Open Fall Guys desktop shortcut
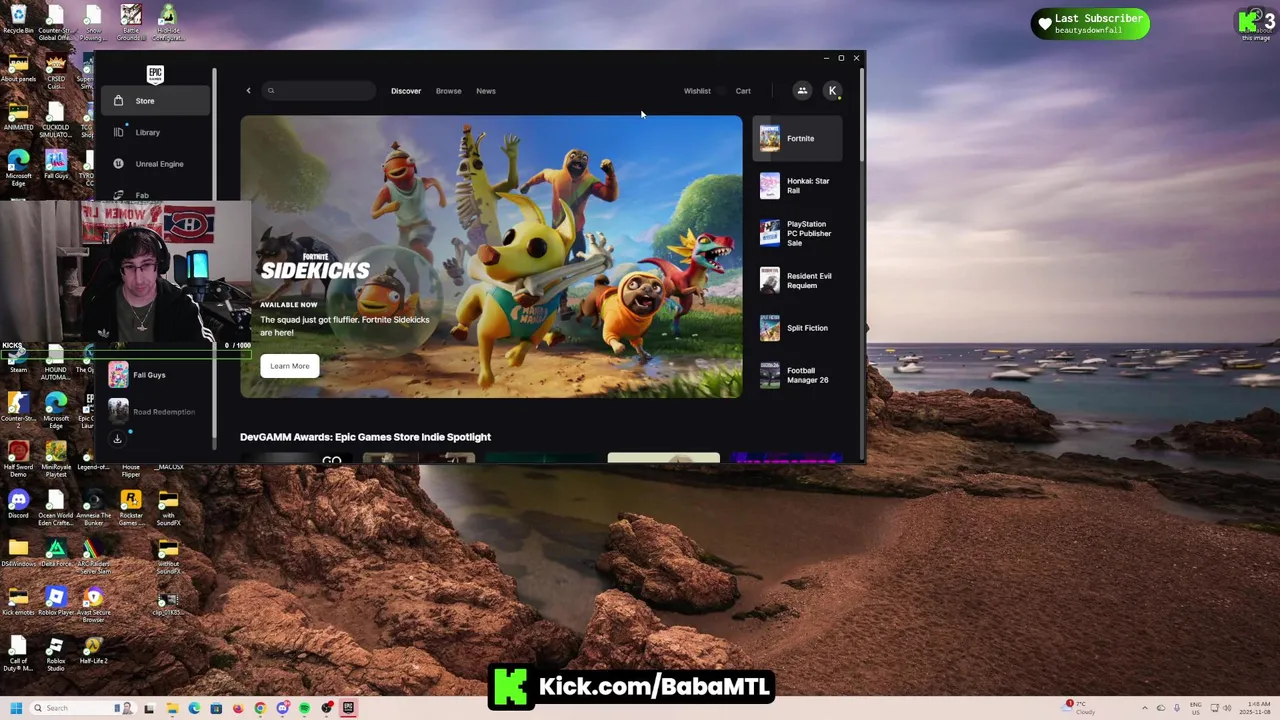The height and width of the screenshot is (720, 1280). tap(56, 164)
